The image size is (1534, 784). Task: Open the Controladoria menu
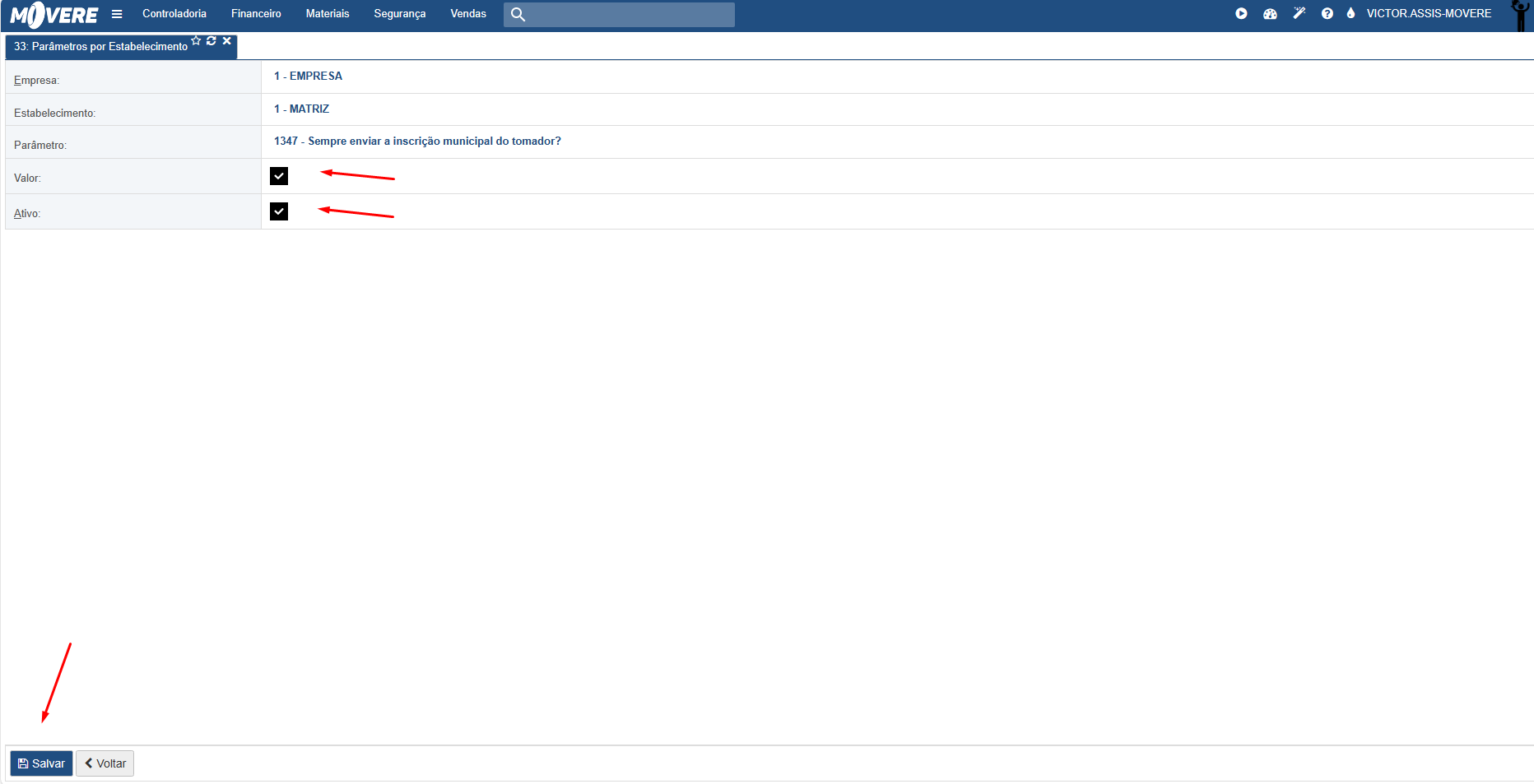(174, 14)
